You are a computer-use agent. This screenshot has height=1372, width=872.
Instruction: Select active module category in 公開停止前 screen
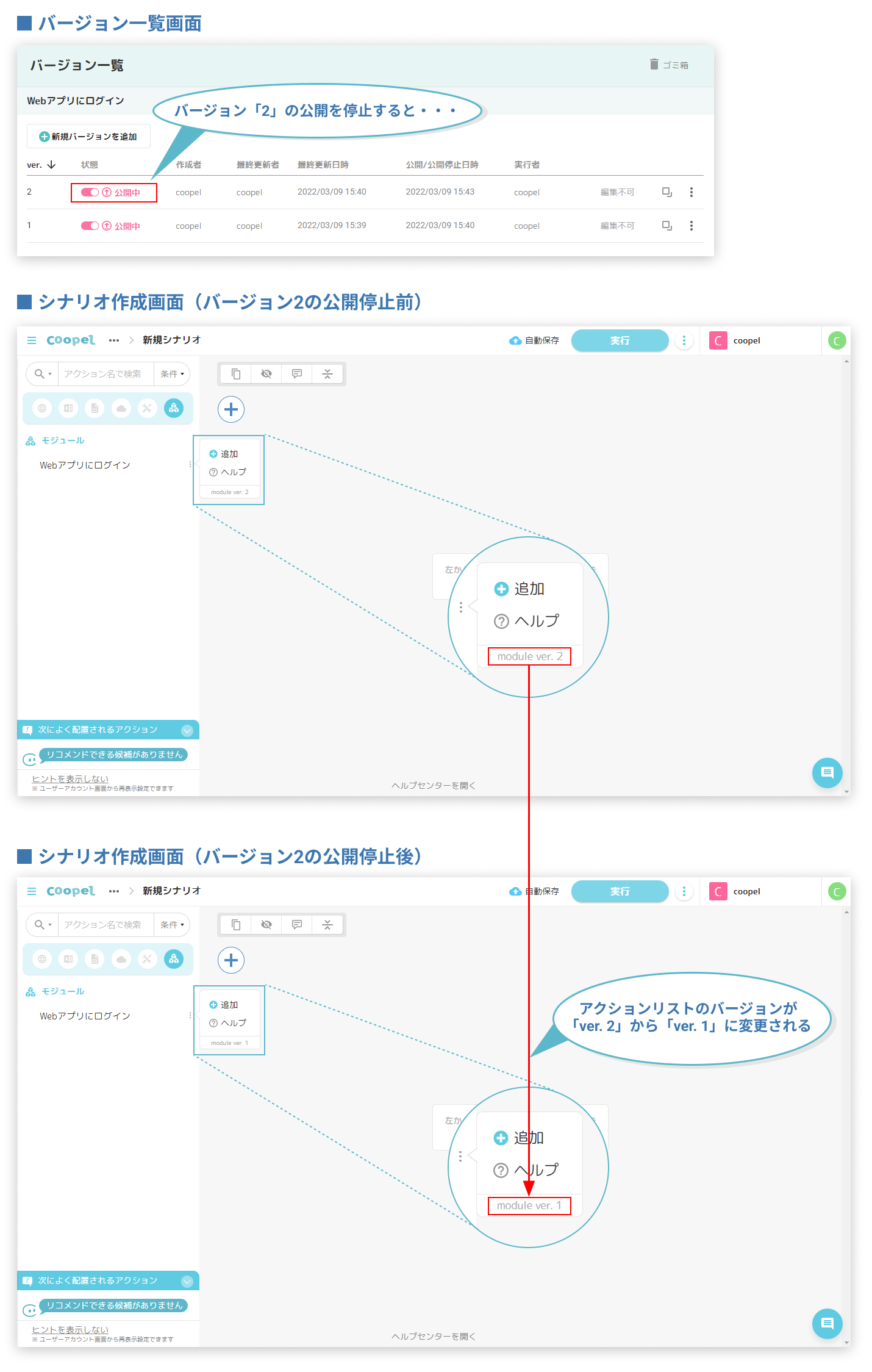[x=174, y=408]
